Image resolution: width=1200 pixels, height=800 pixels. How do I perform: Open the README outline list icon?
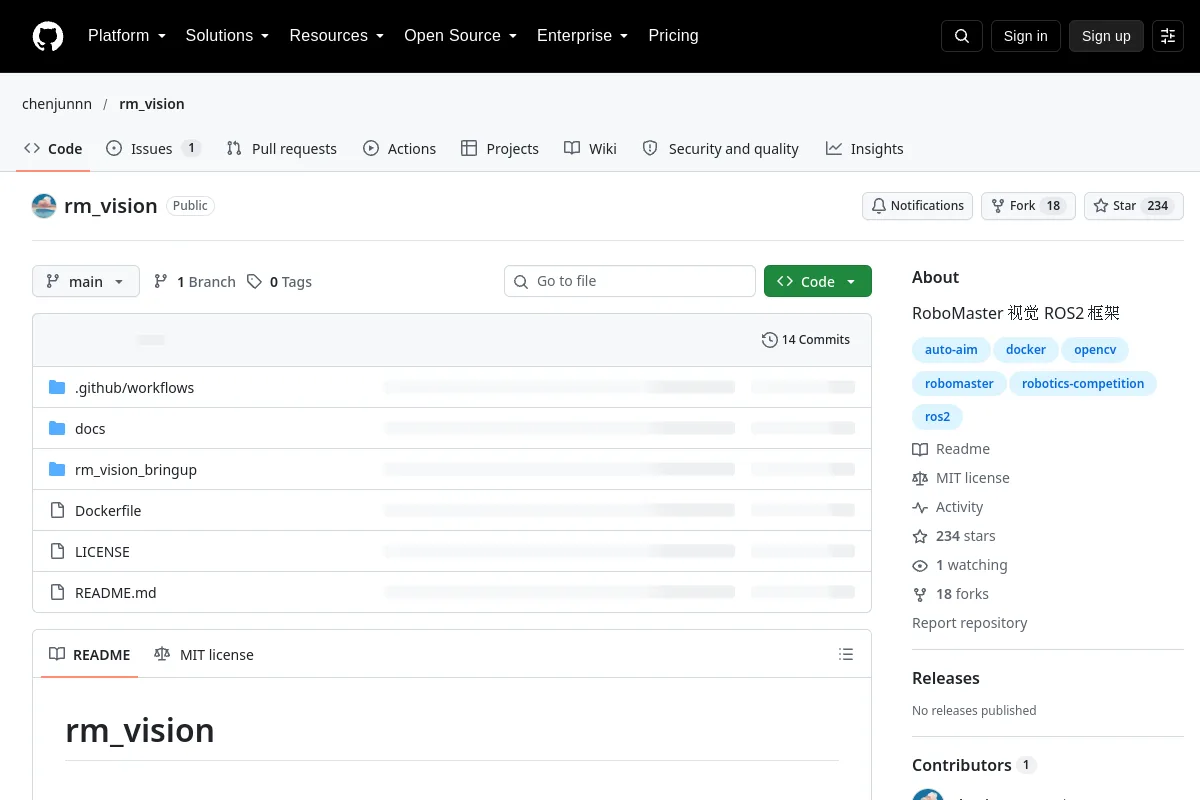846,654
